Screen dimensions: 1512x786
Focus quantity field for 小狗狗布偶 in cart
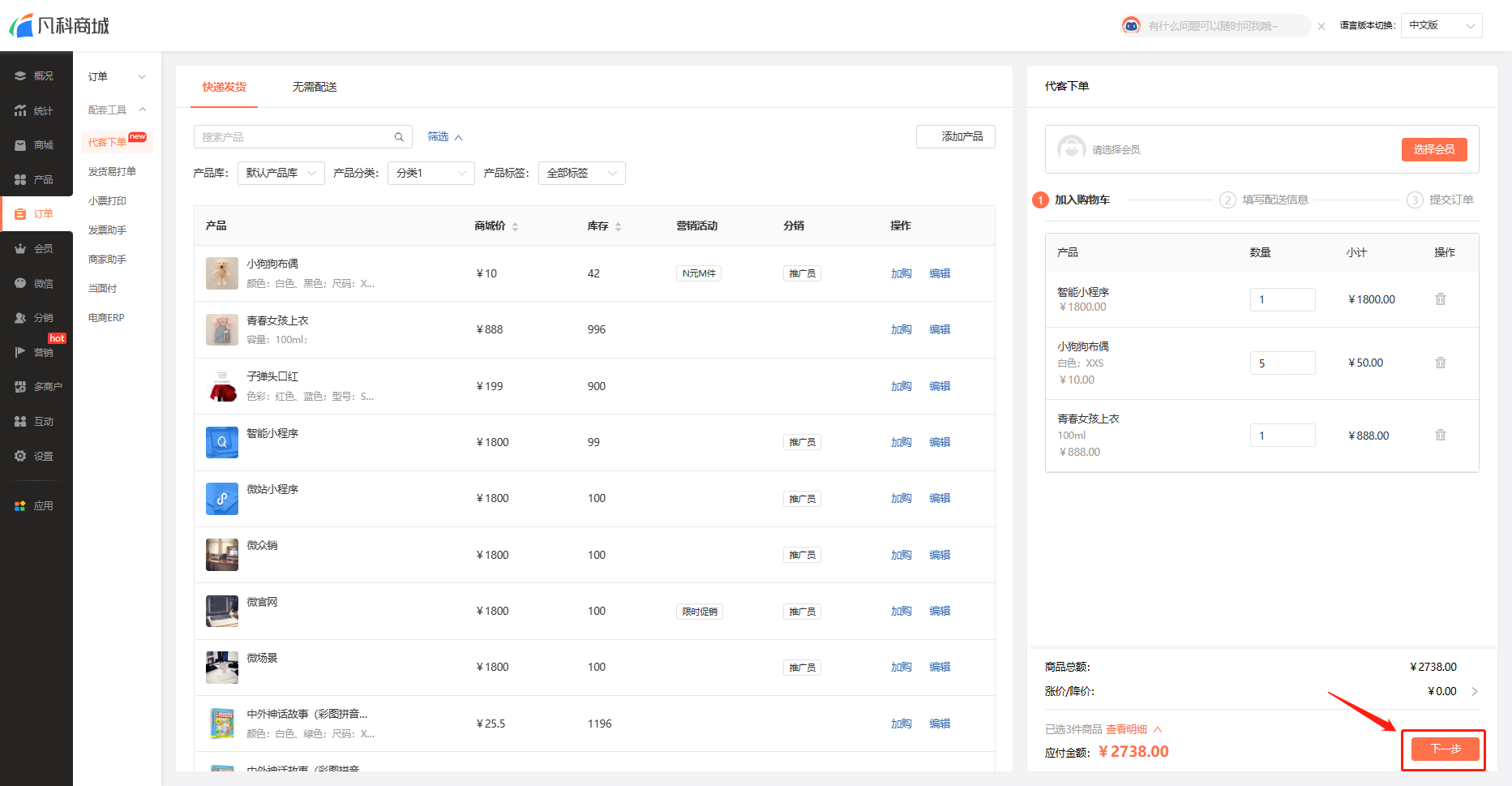tap(1283, 363)
